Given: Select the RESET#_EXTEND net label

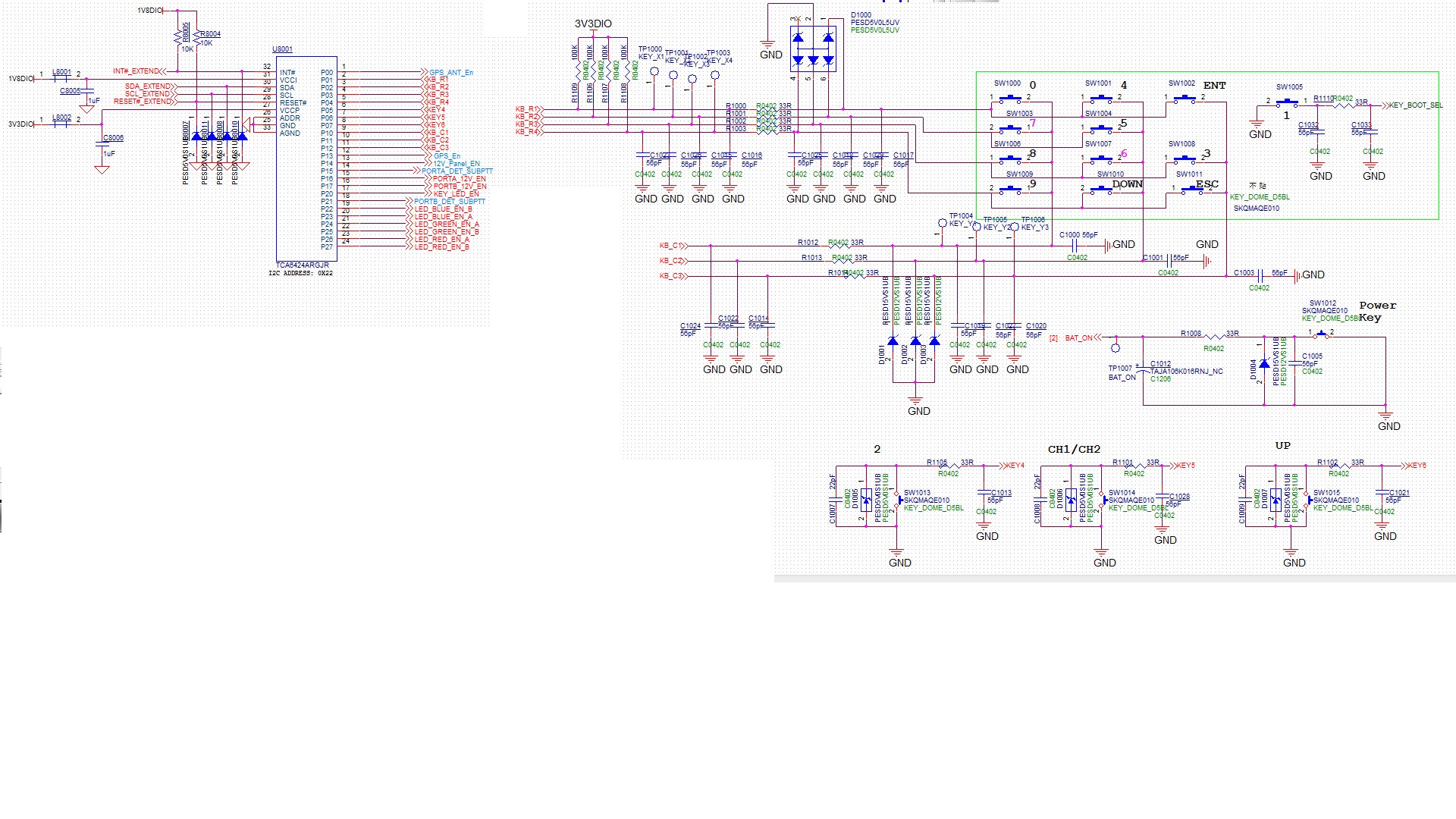Looking at the screenshot, I should coord(143,102).
